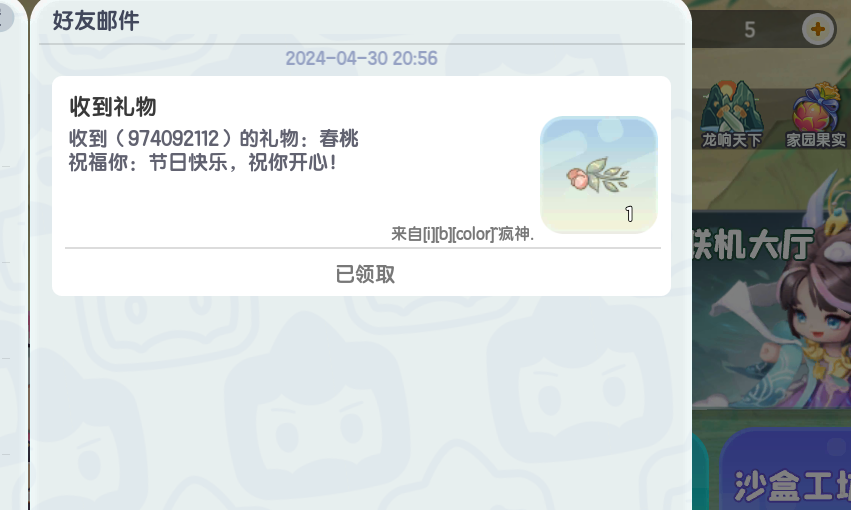
Task: Open the 龙响天下 event icon
Action: 731,115
